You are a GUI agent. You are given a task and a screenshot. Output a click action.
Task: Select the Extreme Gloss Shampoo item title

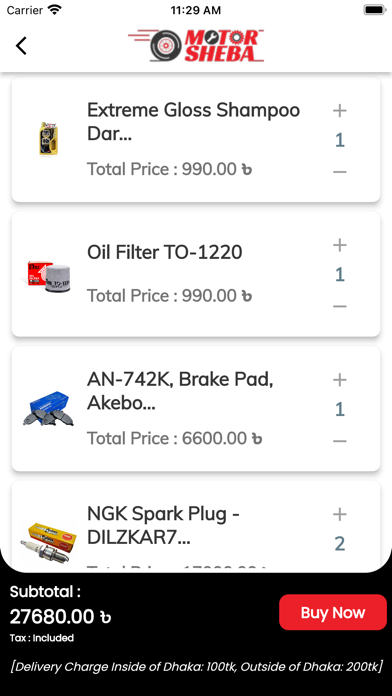click(194, 122)
